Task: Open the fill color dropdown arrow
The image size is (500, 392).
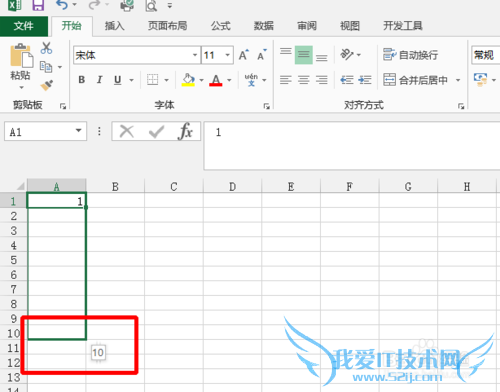Action: (x=201, y=80)
